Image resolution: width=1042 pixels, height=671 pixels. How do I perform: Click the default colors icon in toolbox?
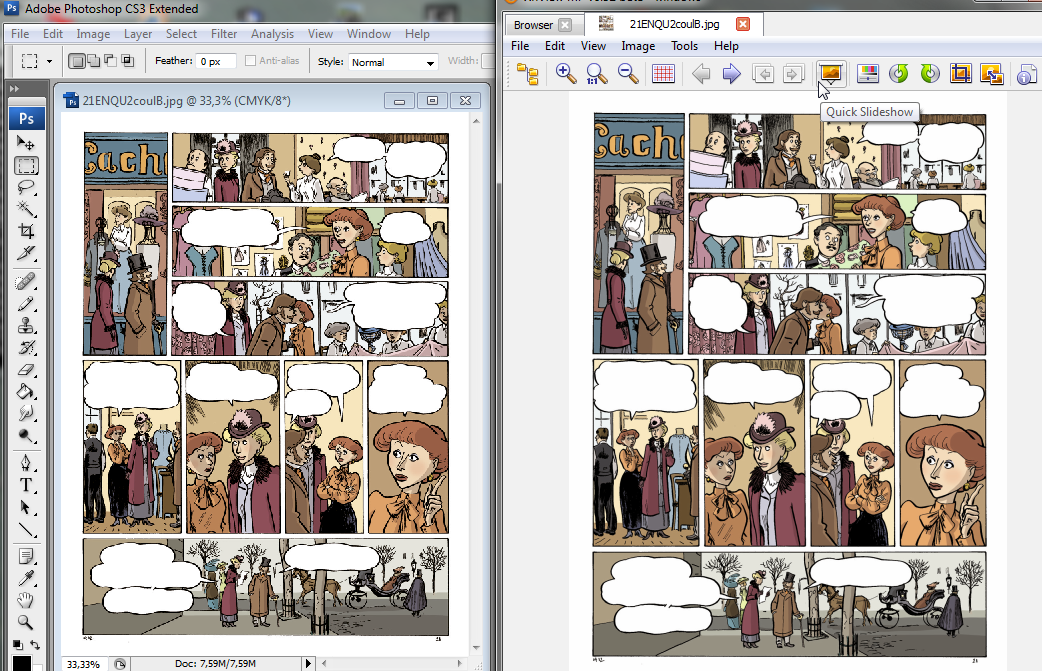point(17,644)
